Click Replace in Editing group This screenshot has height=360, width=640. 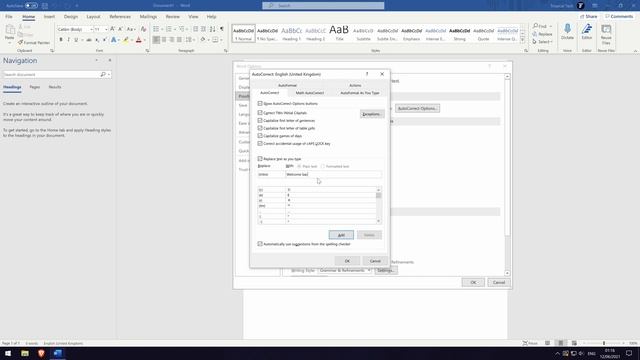(542, 34)
